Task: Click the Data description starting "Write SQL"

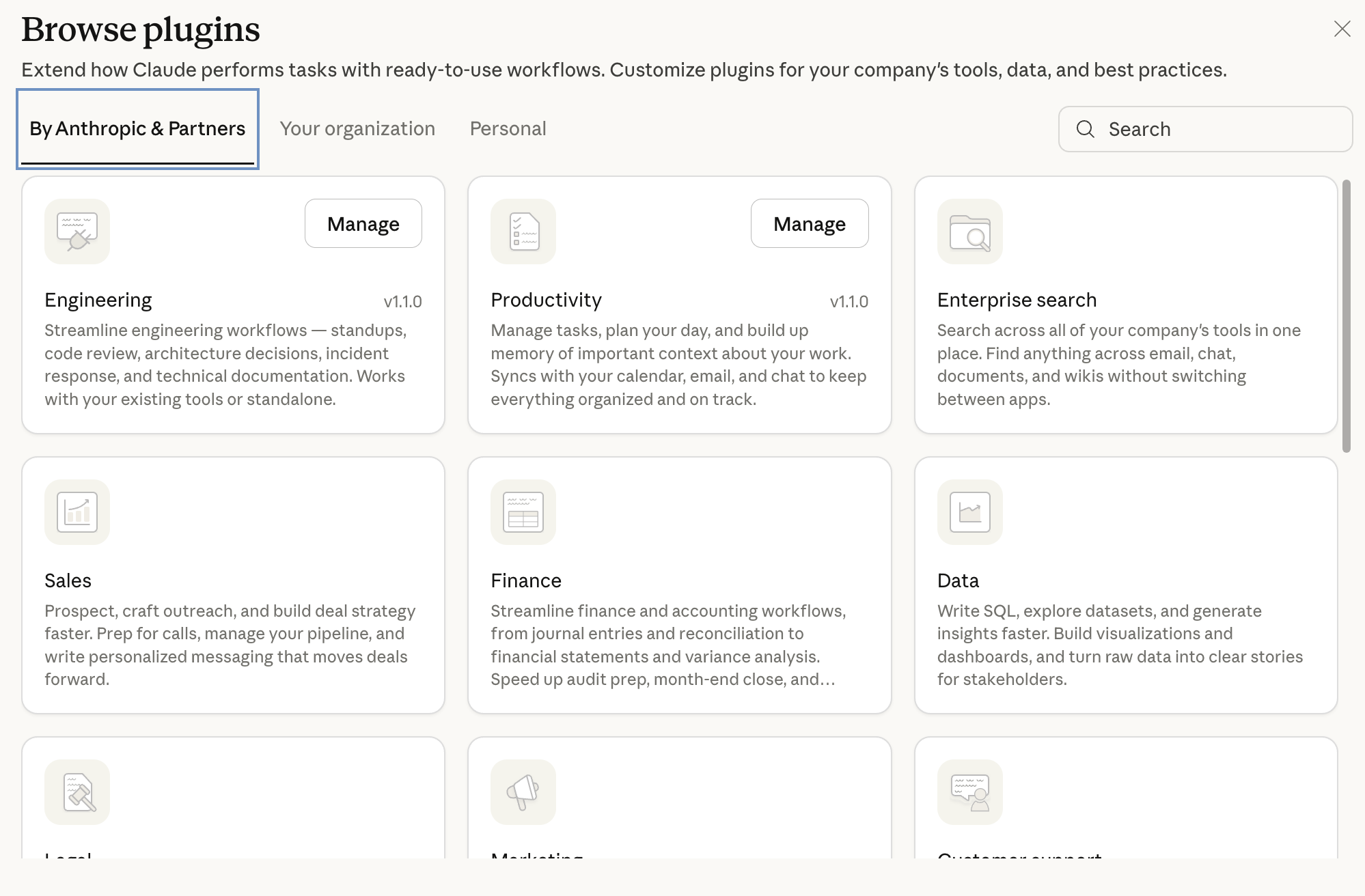Action: (1120, 645)
